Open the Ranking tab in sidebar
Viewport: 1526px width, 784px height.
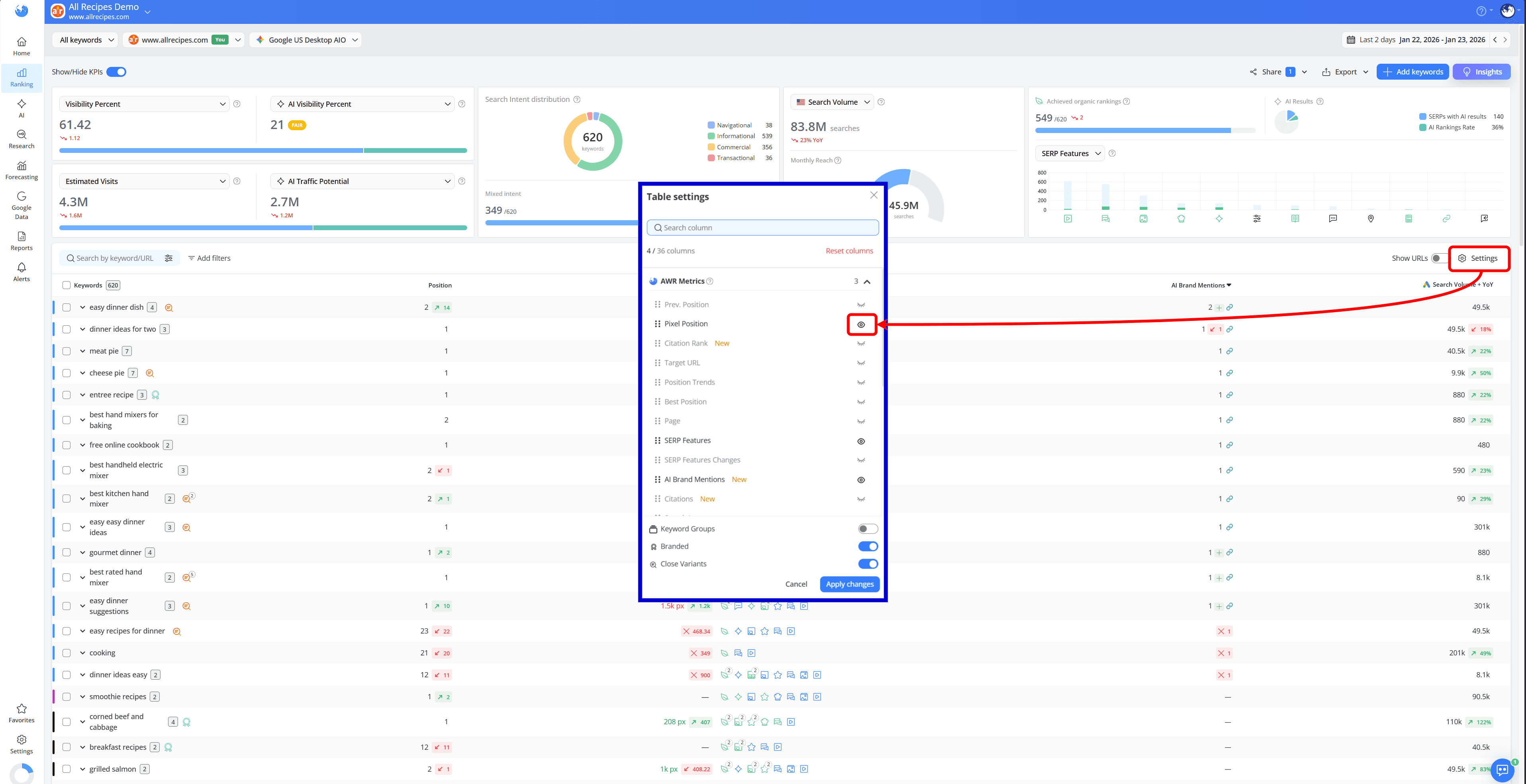pyautogui.click(x=22, y=78)
